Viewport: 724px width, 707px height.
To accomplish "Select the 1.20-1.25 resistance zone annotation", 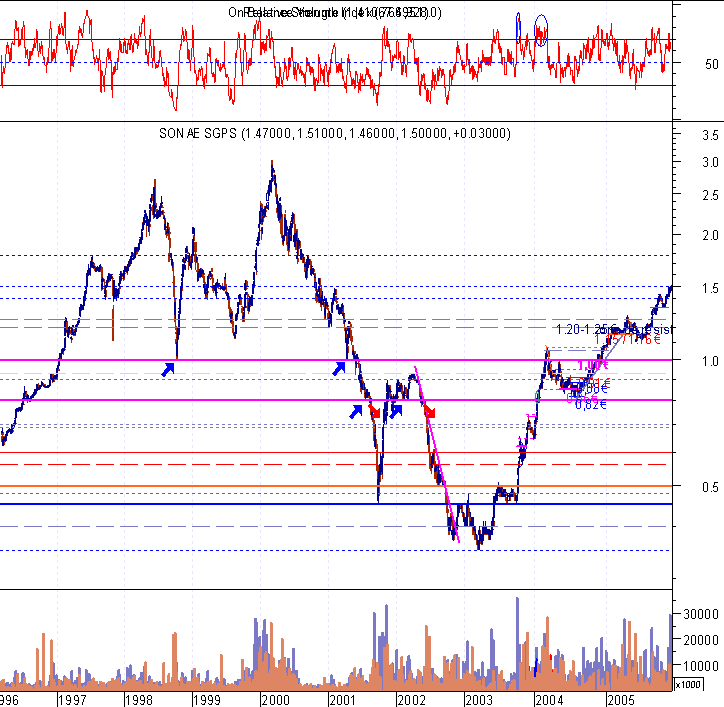I will coord(614,329).
